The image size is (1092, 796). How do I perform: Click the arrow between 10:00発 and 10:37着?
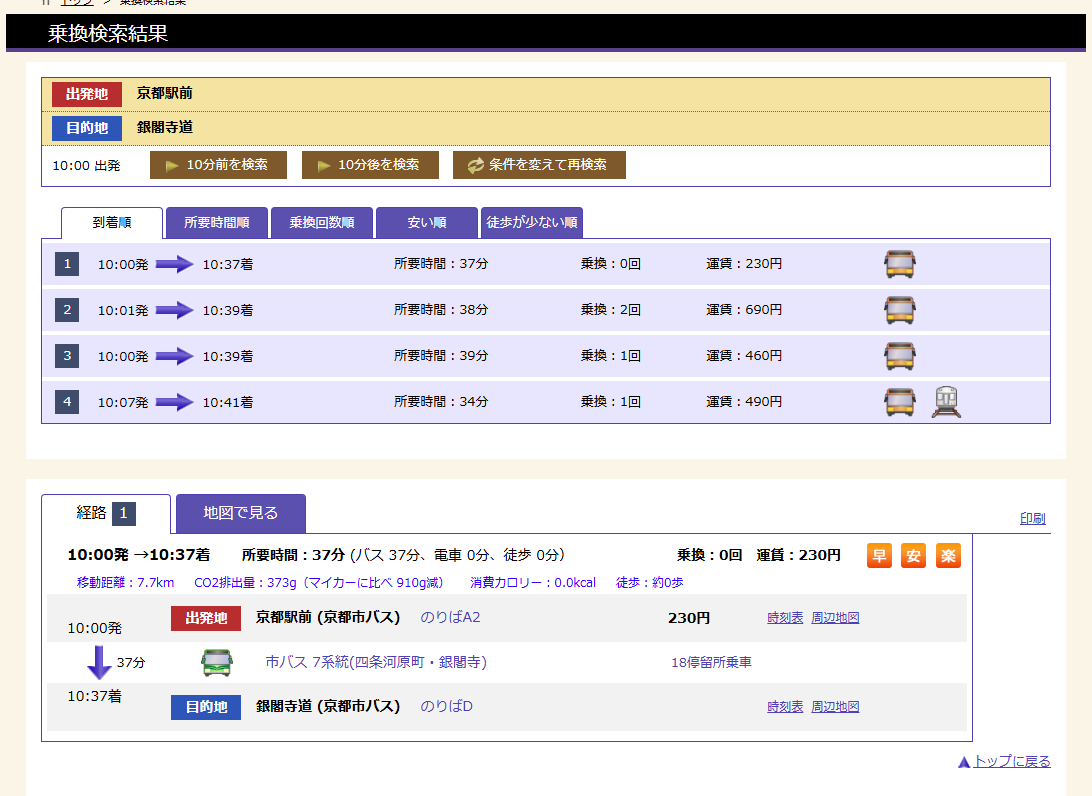[x=174, y=264]
